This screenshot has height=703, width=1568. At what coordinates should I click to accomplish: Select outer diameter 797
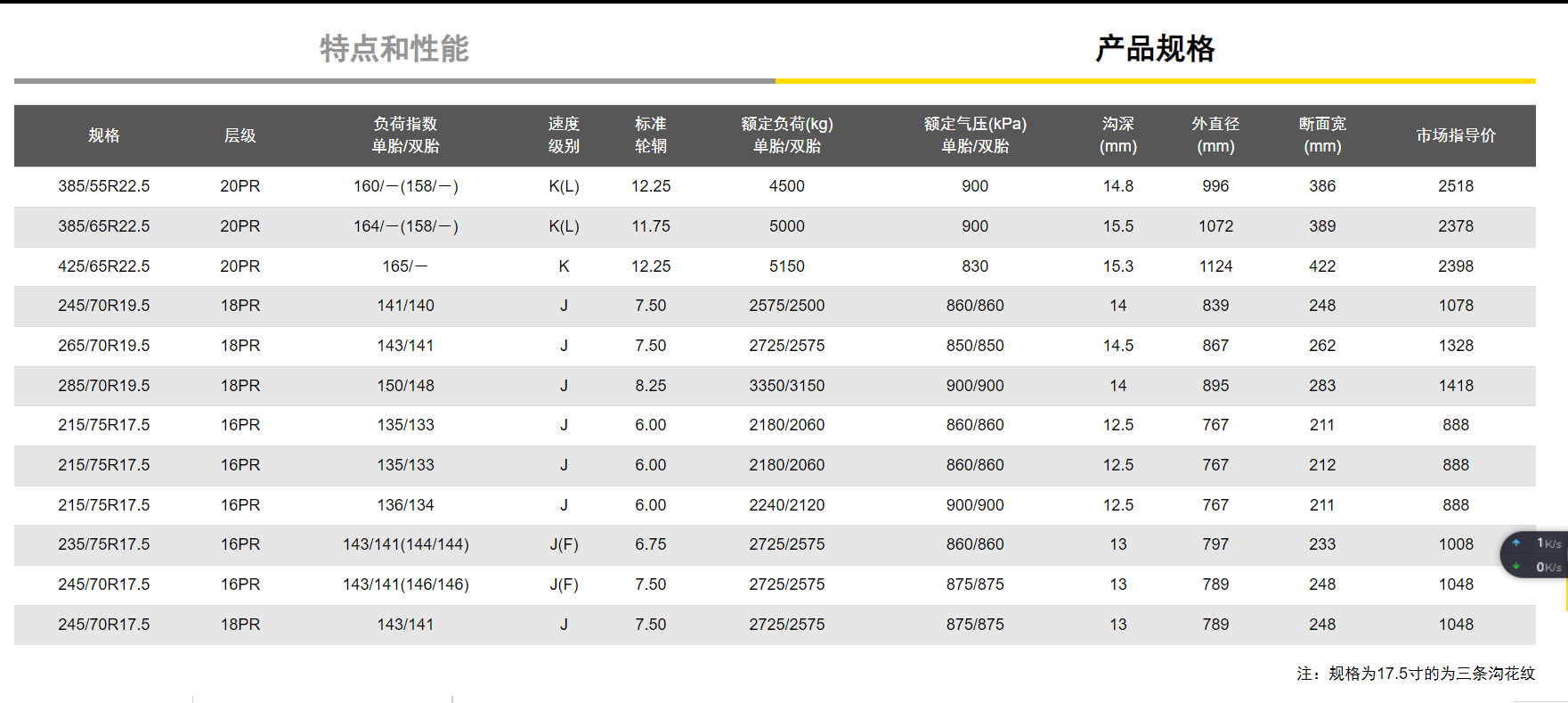(x=1215, y=544)
